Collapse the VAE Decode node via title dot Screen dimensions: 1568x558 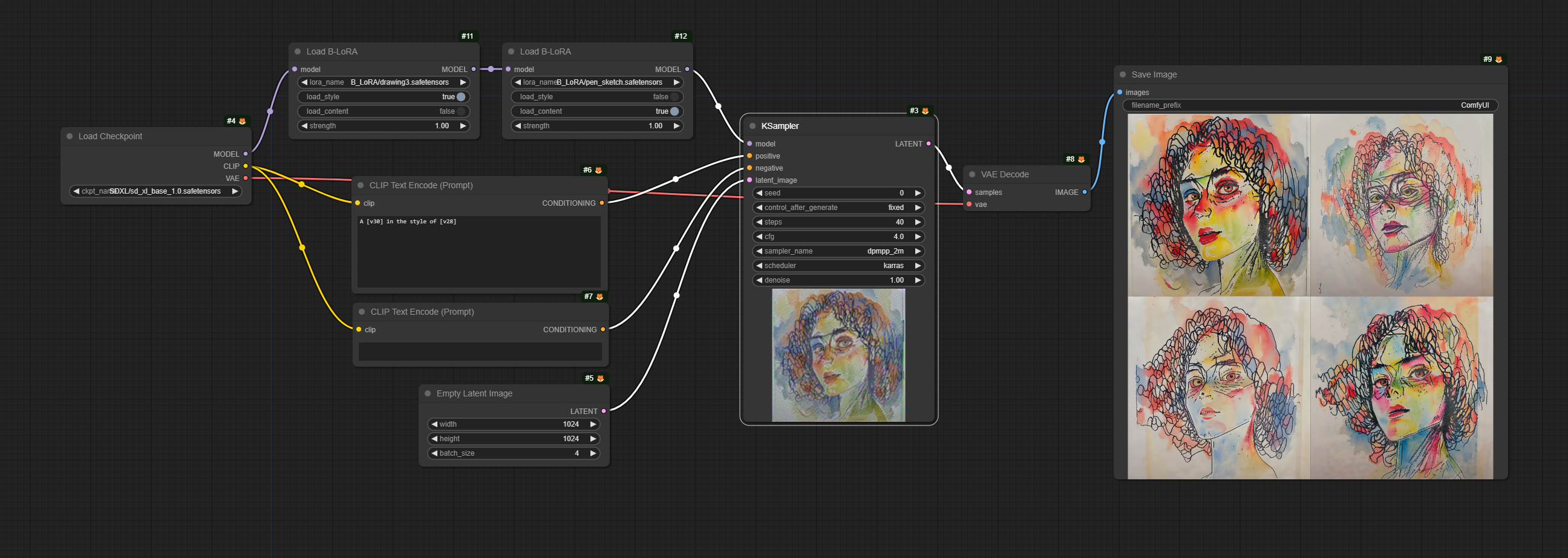pyautogui.click(x=972, y=174)
